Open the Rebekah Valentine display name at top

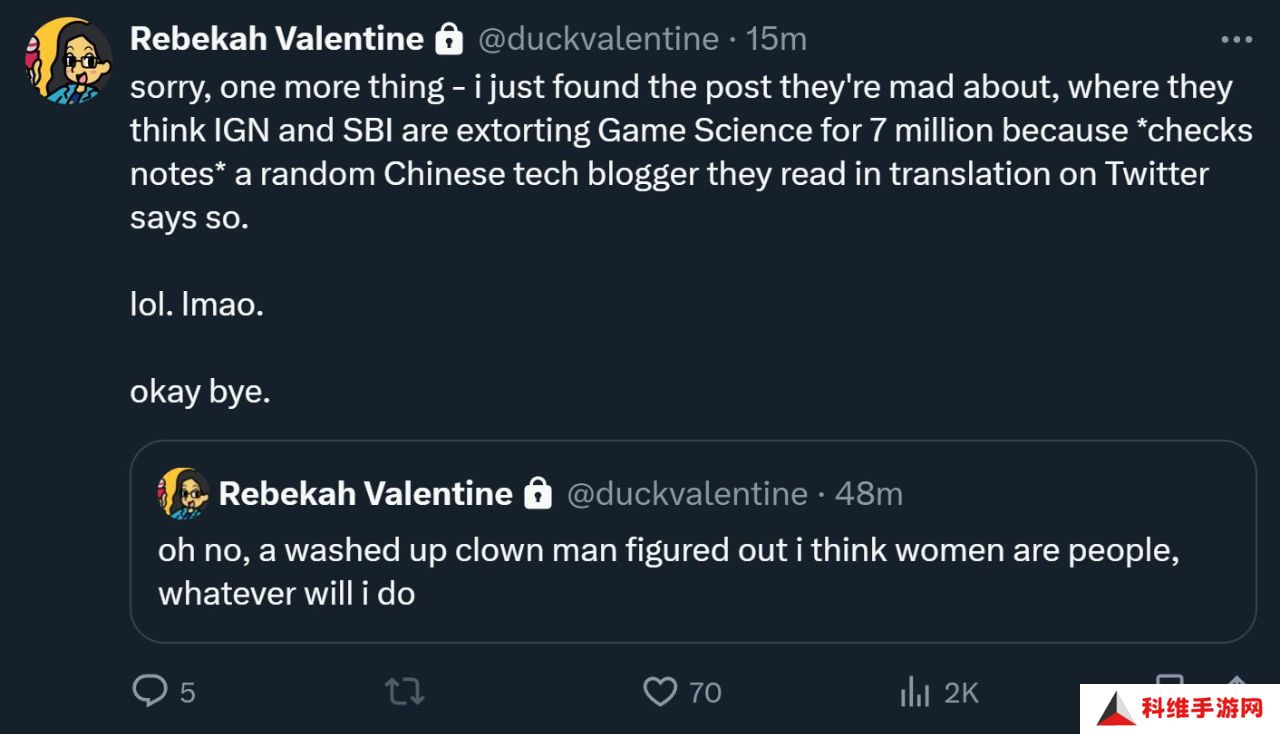pos(277,39)
